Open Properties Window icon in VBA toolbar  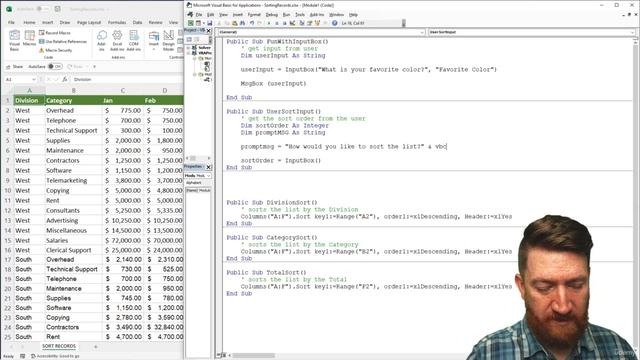310,23
